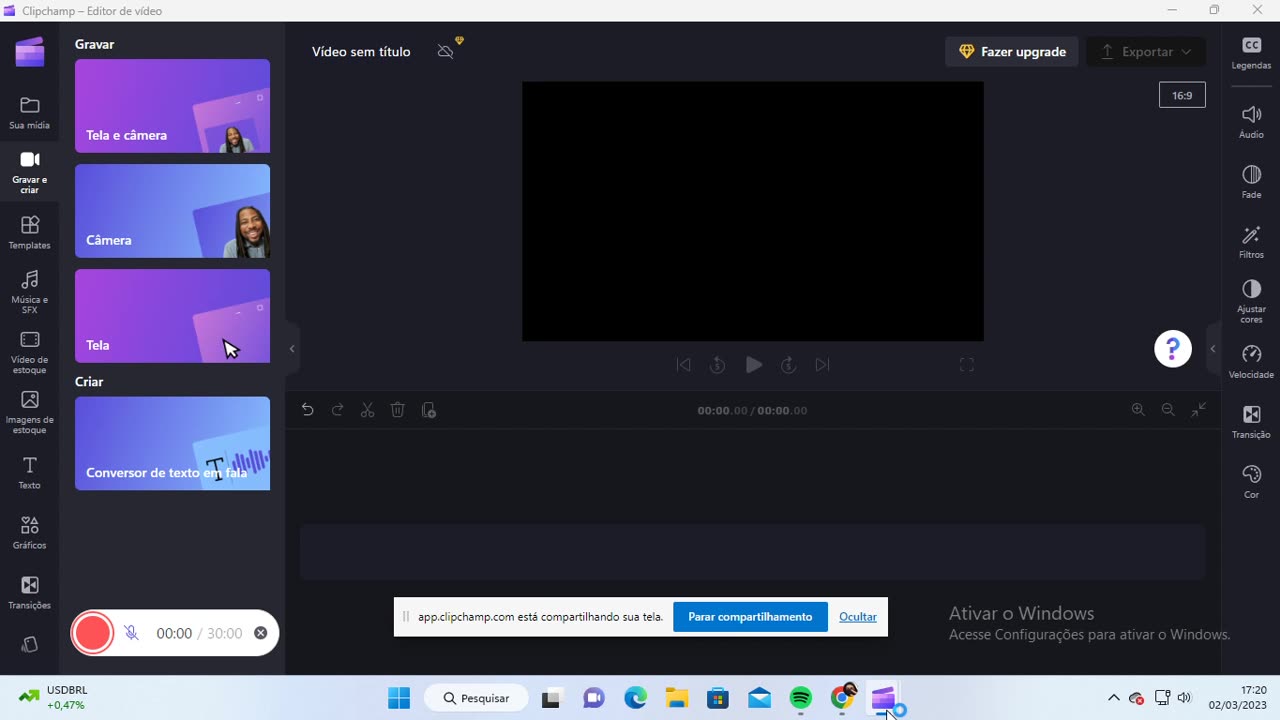The width and height of the screenshot is (1280, 720).
Task: Rename the Vídeo sem título project
Action: coord(361,52)
